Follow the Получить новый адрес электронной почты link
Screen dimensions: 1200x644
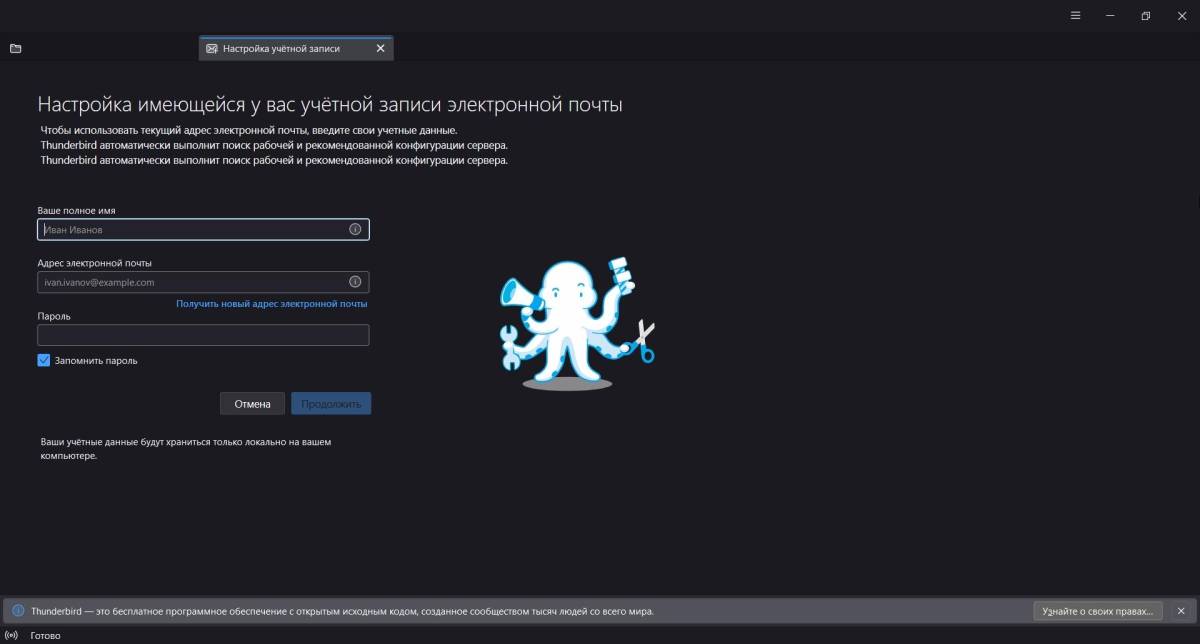(272, 303)
